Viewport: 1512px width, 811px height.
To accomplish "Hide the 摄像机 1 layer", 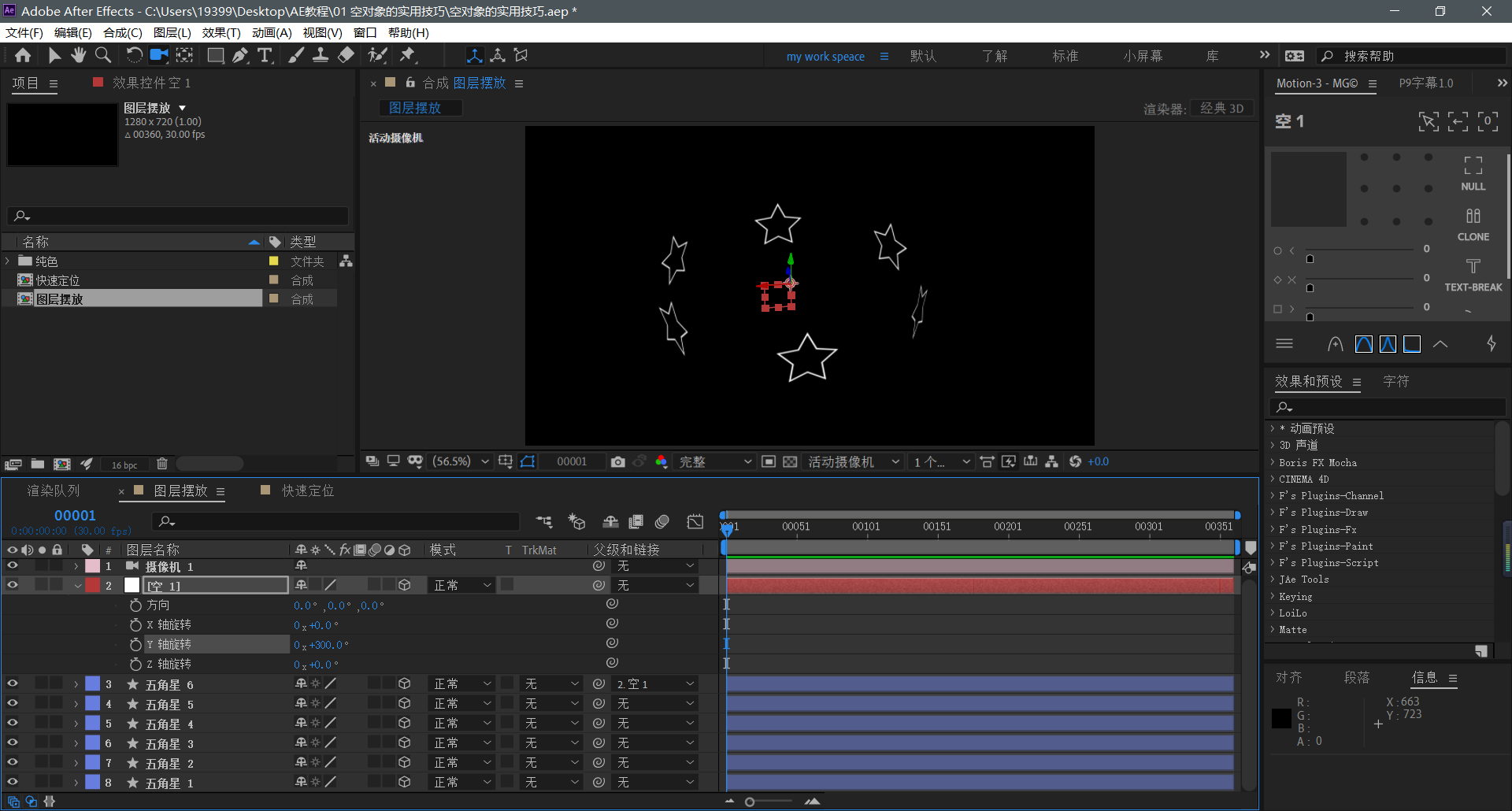I will 13,566.
